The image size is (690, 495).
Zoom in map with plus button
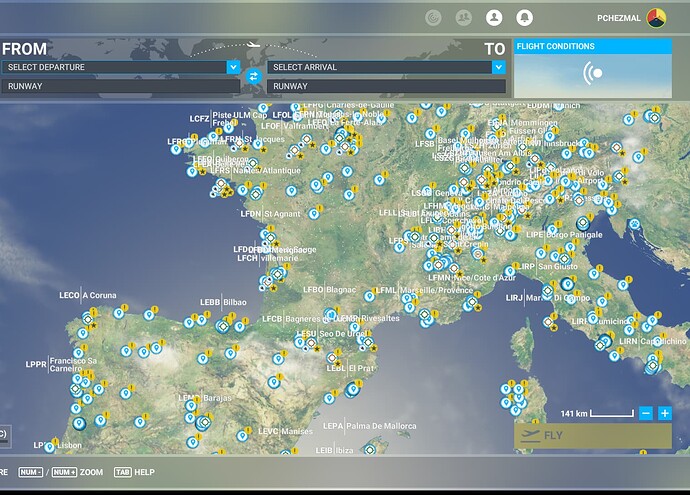[665, 413]
